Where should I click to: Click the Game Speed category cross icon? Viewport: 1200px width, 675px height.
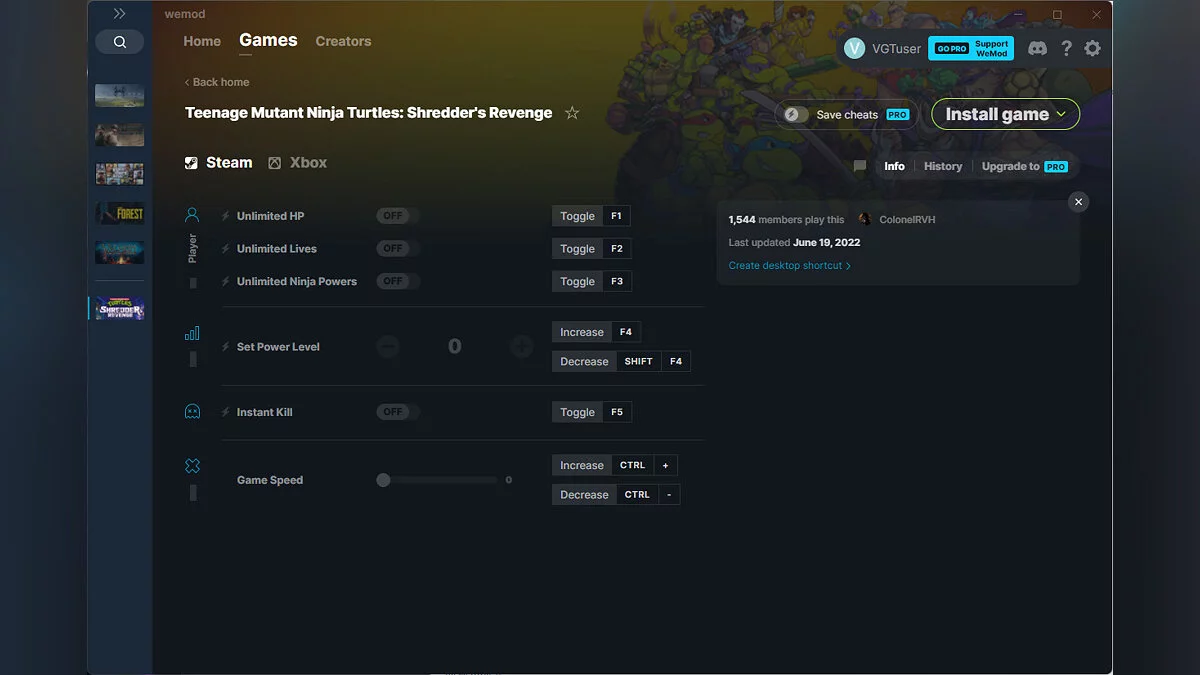(x=192, y=466)
